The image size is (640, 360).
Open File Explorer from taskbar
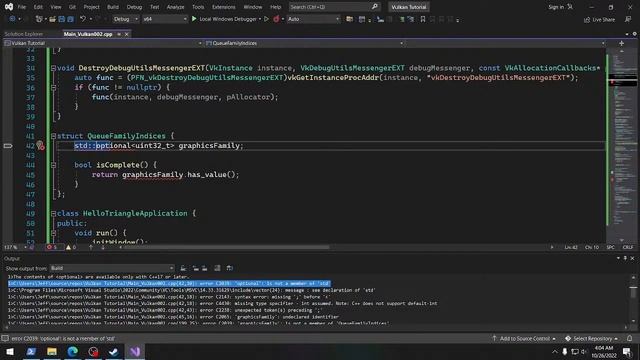click(52, 351)
